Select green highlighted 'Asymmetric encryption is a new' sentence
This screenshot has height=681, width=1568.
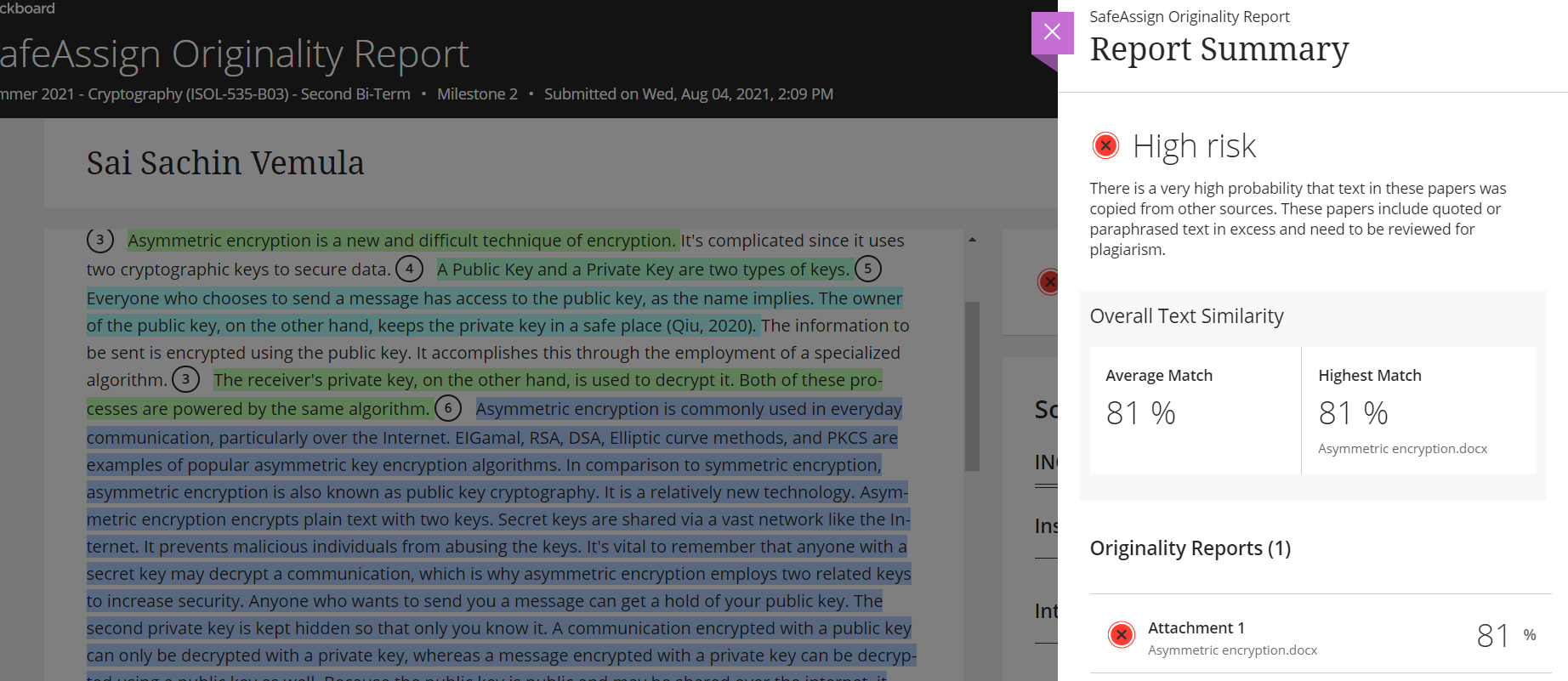pyautogui.click(x=403, y=241)
